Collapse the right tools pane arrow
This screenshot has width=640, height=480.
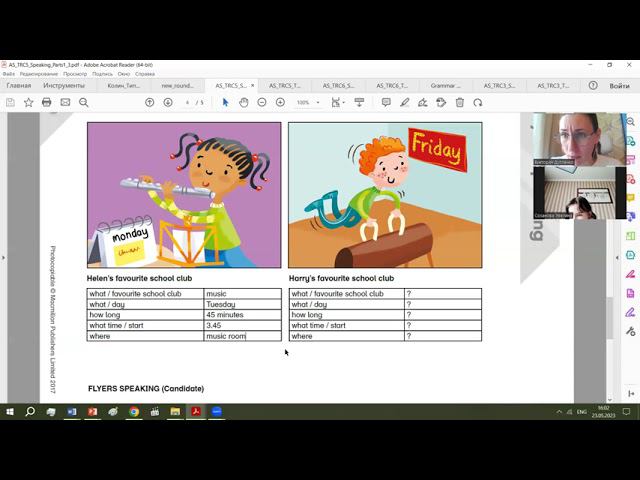pyautogui.click(x=617, y=258)
